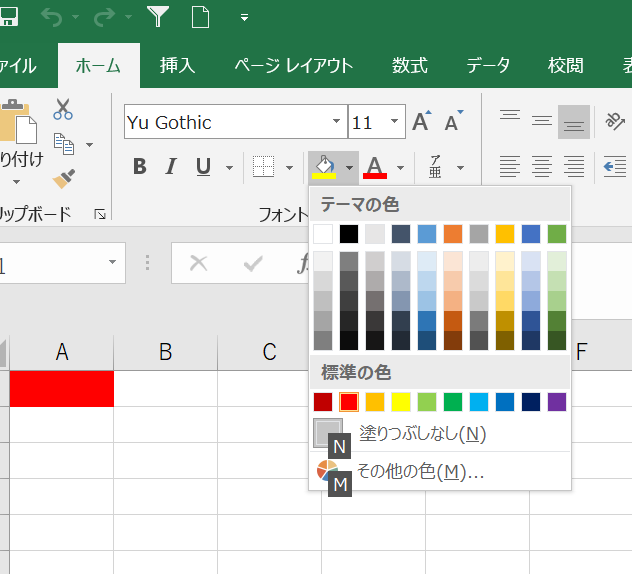The image size is (632, 574).
Task: Switch to the データ tab
Action: pyautogui.click(x=488, y=65)
